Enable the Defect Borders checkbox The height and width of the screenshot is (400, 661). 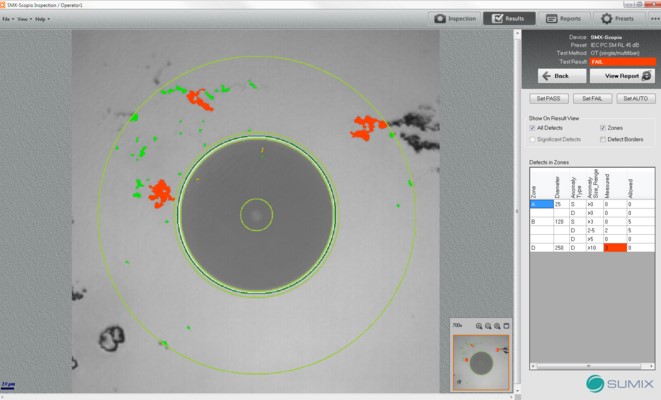[x=602, y=139]
